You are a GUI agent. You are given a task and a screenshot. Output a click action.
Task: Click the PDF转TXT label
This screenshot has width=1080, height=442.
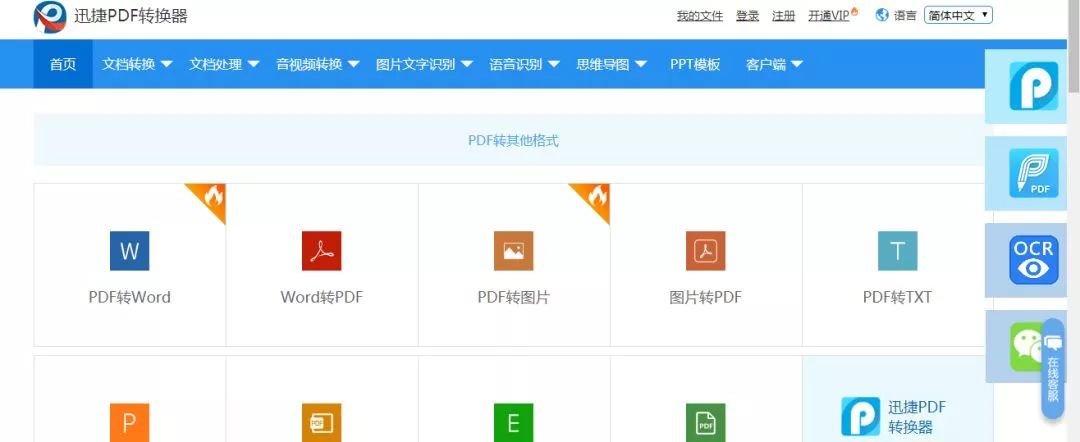[897, 297]
